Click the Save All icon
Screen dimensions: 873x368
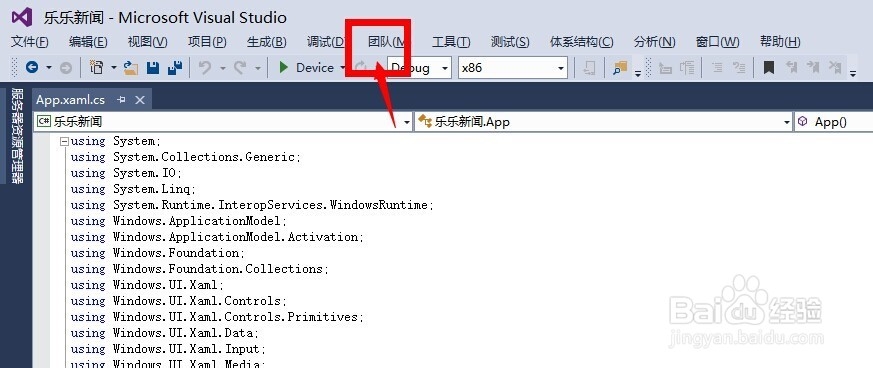tap(175, 68)
